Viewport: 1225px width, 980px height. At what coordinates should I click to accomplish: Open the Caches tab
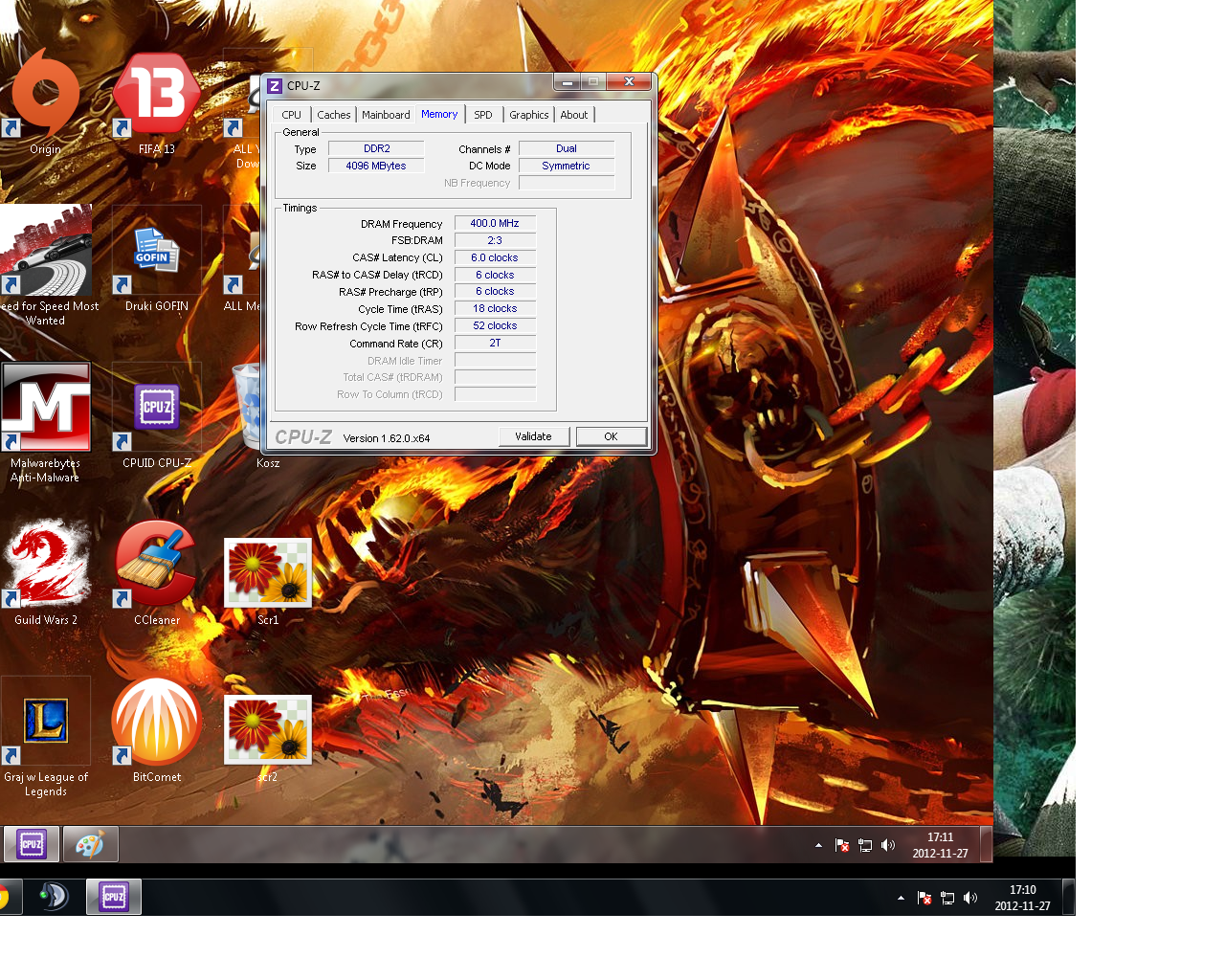pyautogui.click(x=334, y=115)
